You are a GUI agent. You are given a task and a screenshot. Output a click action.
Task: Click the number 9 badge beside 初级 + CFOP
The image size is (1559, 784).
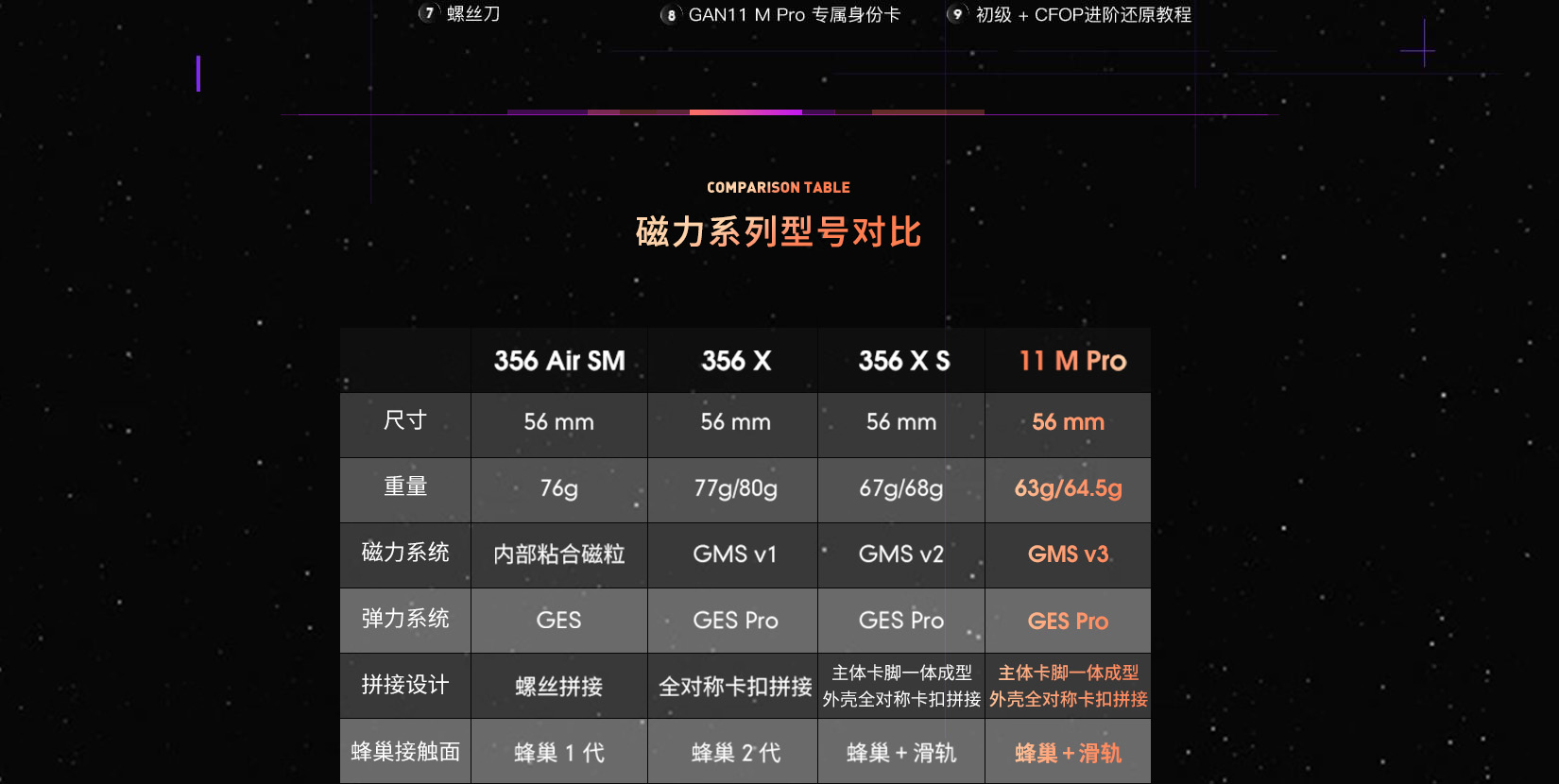click(957, 14)
